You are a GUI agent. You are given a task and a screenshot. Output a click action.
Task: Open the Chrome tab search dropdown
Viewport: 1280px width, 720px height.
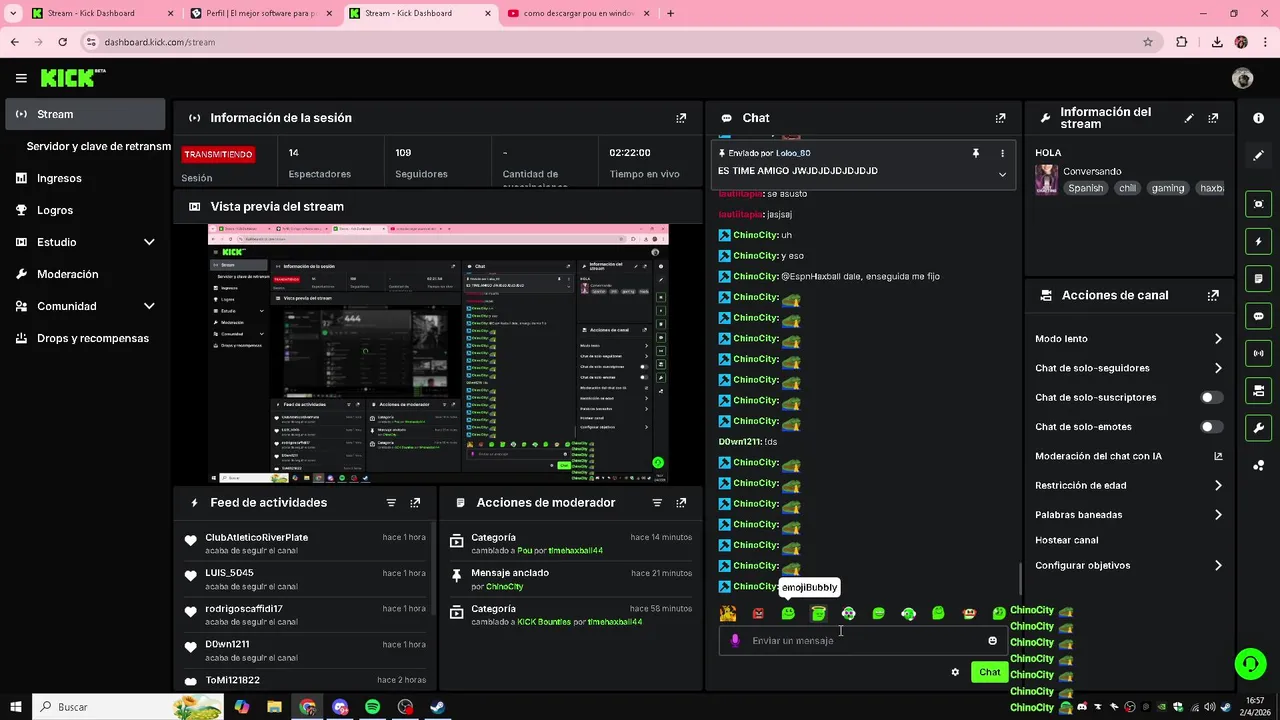[x=14, y=13]
